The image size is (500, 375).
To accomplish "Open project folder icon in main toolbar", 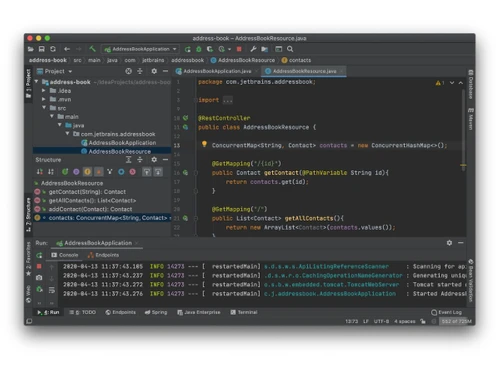I will click(31, 49).
